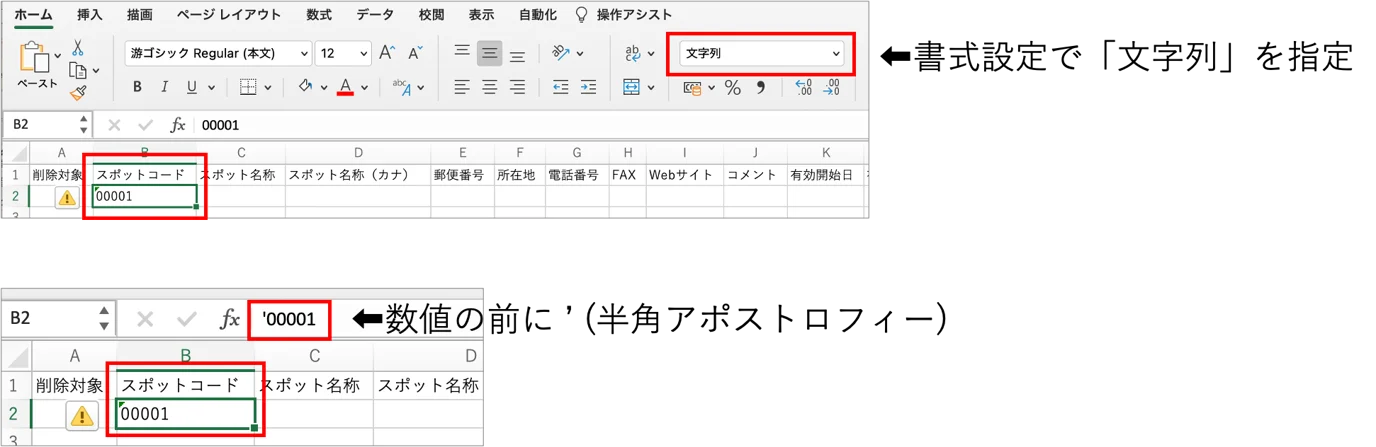The width and height of the screenshot is (1376, 447).
Task: Expand the Paste options arrow
Action: pyautogui.click(x=57, y=55)
